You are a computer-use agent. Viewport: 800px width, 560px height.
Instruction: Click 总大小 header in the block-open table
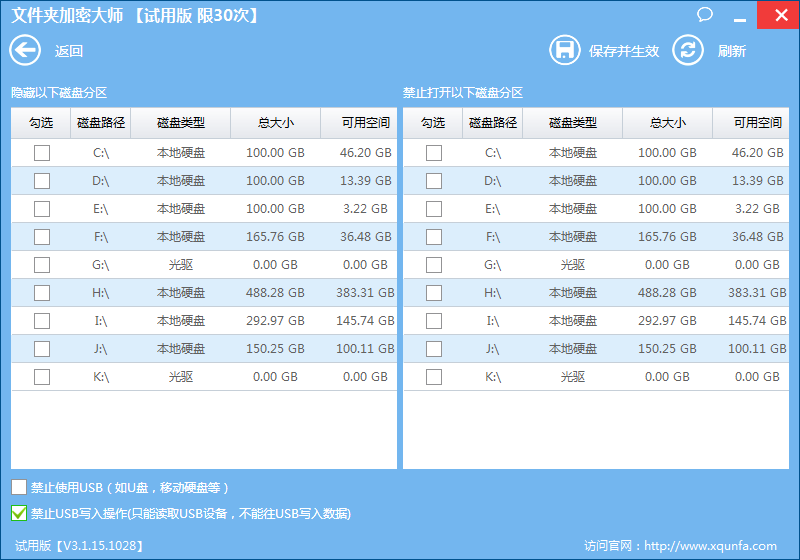(x=667, y=123)
